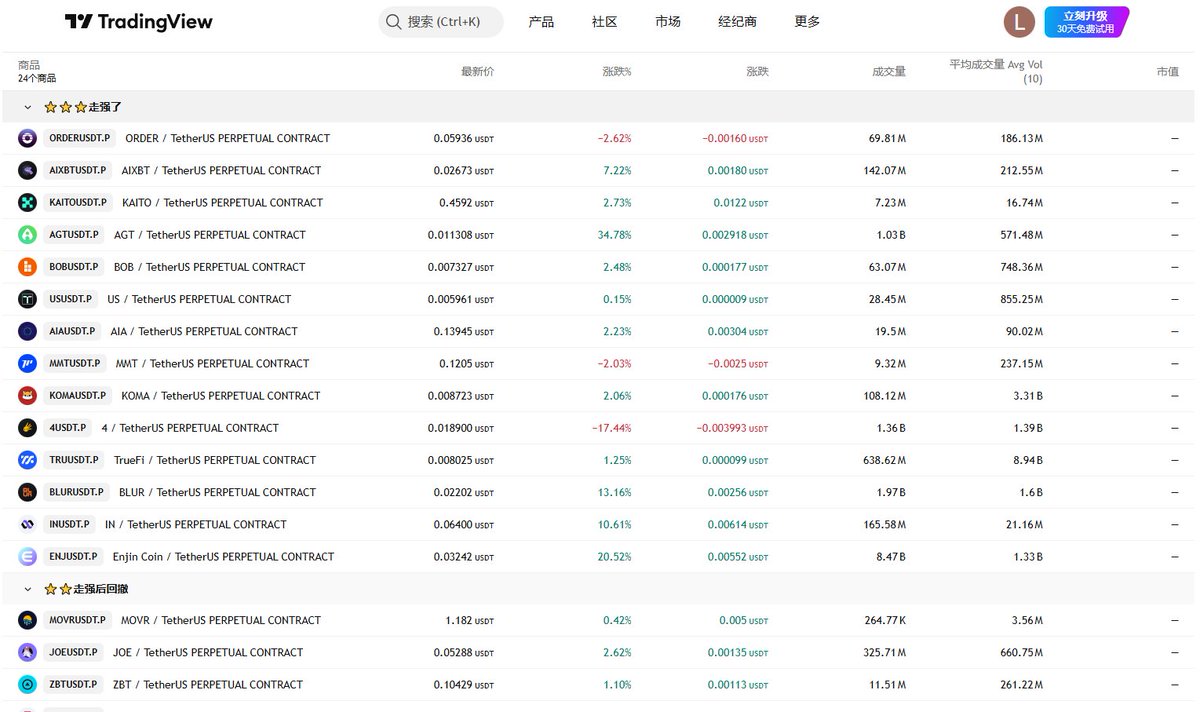
Task: Click TrueFi / TetherUS PERPETUAL CONTRACT name
Action: [215, 460]
